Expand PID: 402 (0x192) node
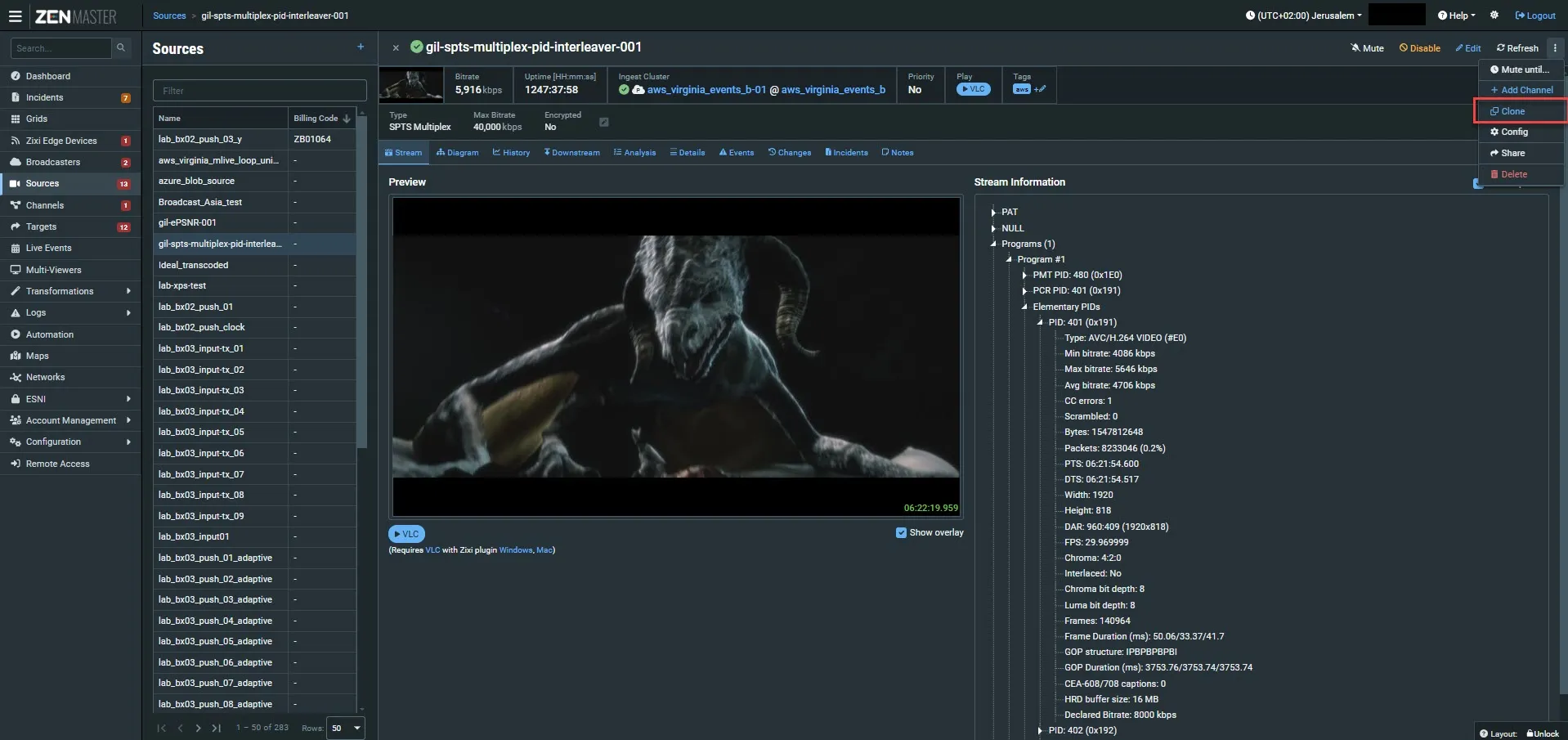This screenshot has height=740, width=1568. pyautogui.click(x=1040, y=730)
